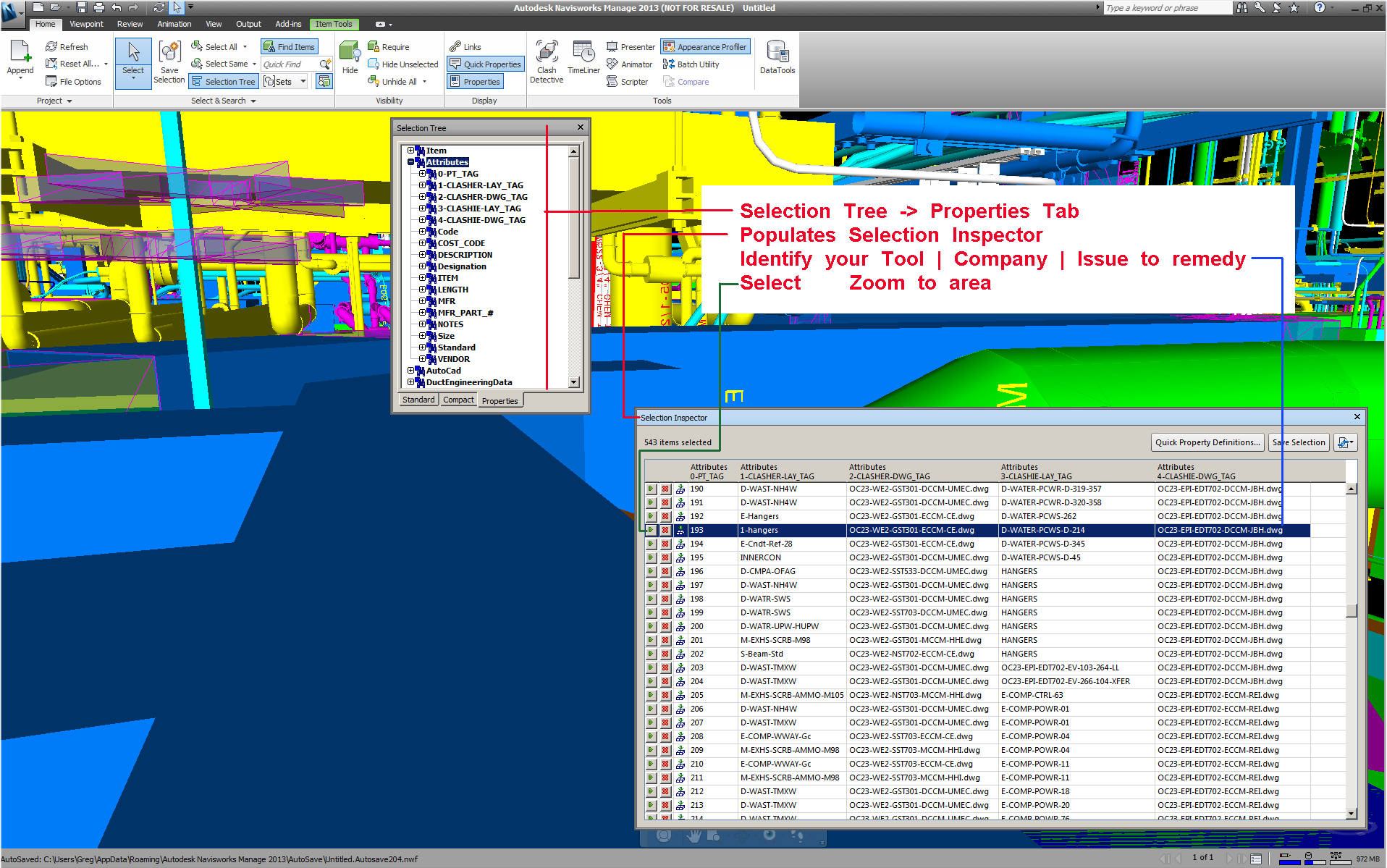
Task: Switch to the Viewpoint ribbon tab
Action: (86, 24)
